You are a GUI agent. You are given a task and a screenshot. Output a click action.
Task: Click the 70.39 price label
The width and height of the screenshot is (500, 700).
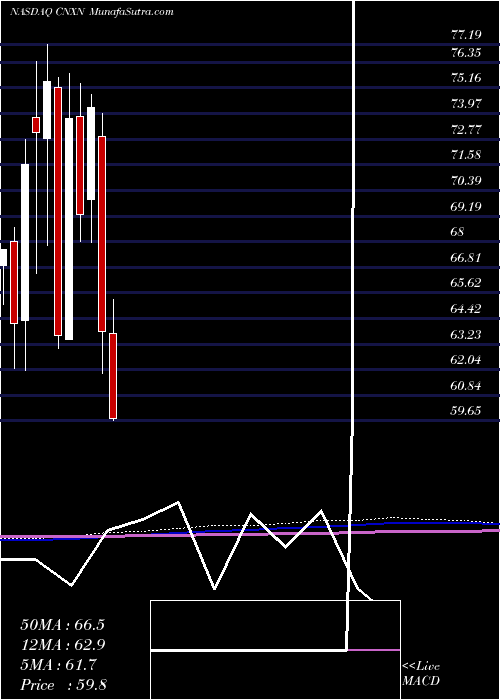coord(467,181)
